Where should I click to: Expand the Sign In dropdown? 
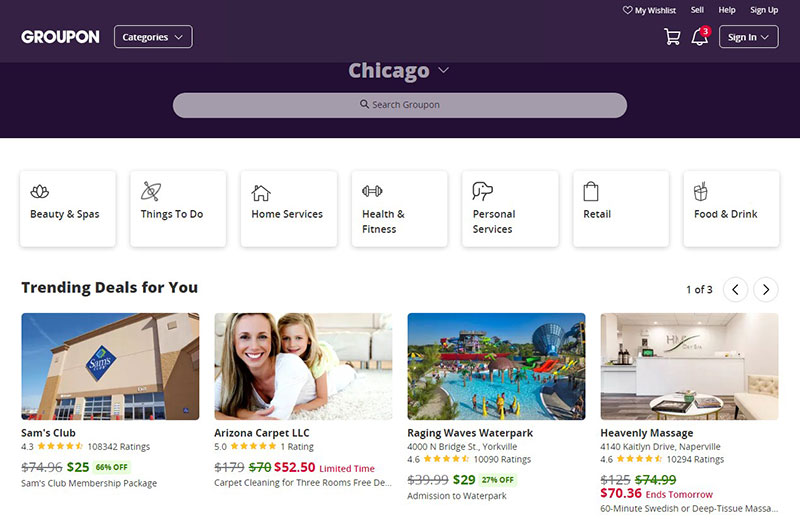pyautogui.click(x=748, y=37)
